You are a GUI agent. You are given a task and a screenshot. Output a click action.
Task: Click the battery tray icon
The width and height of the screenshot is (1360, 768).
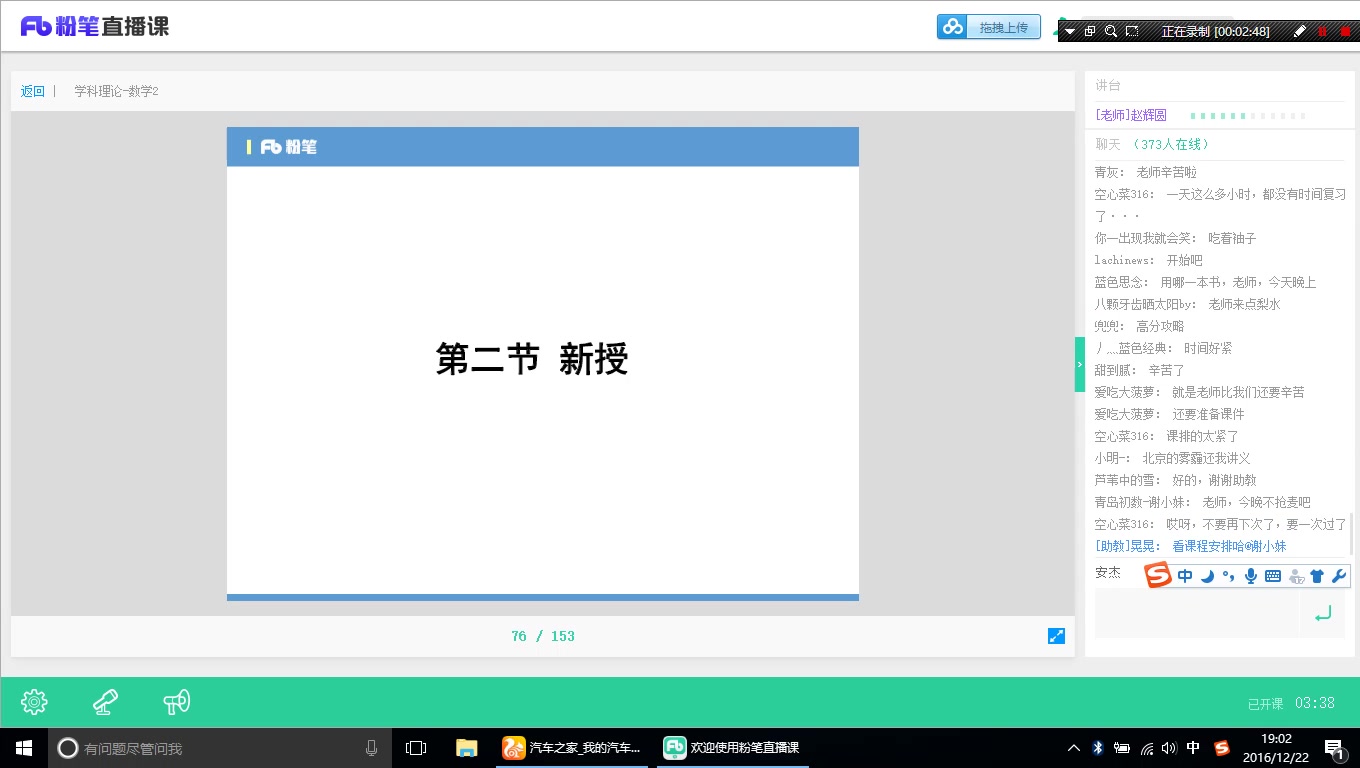(1122, 748)
